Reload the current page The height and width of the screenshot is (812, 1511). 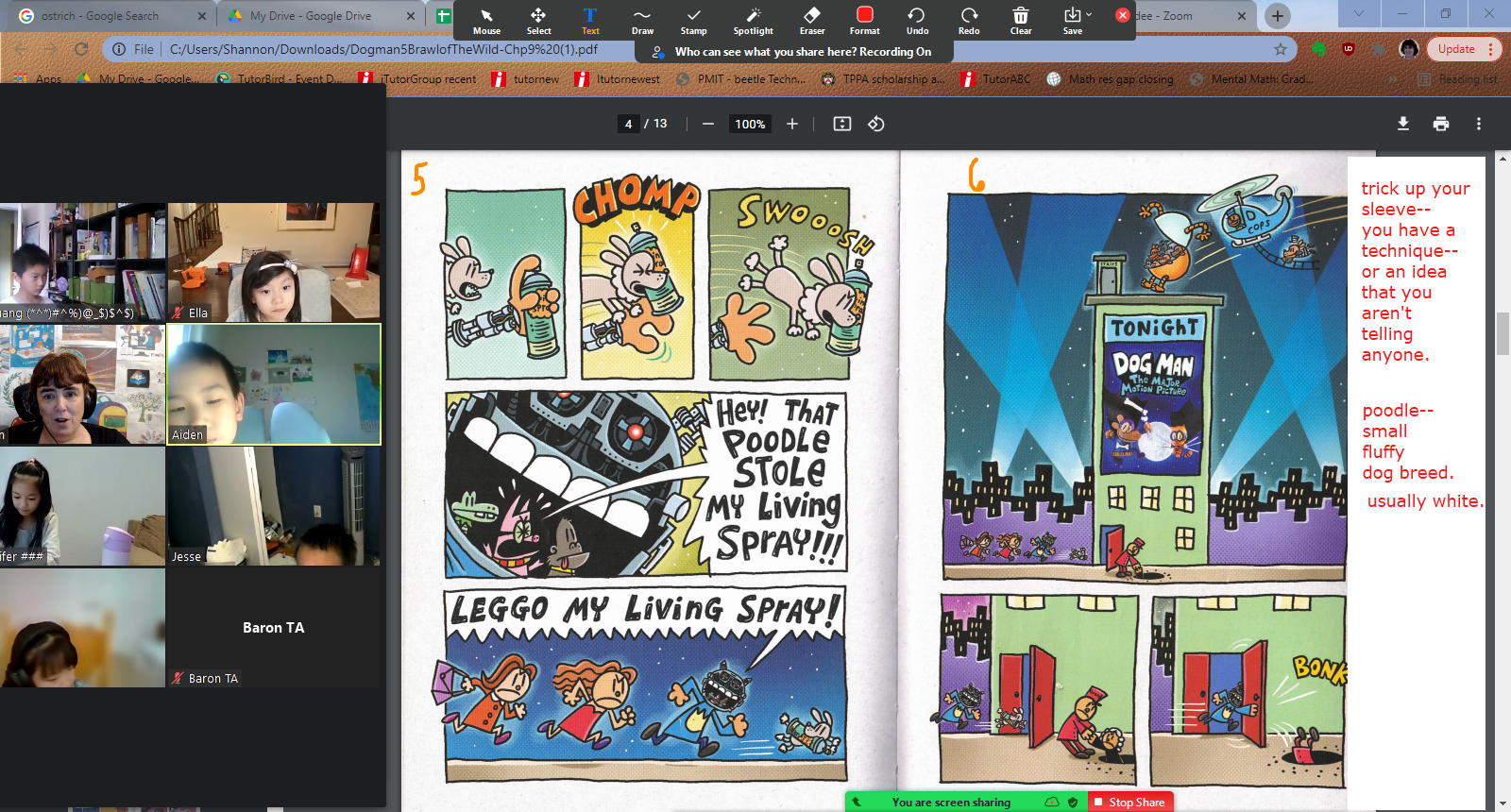tap(81, 49)
